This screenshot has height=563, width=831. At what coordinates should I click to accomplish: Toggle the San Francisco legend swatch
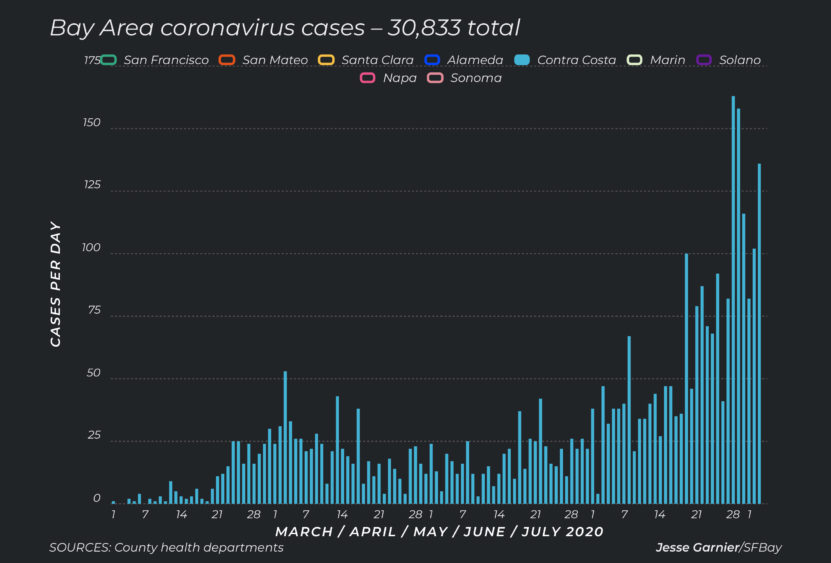click(108, 60)
